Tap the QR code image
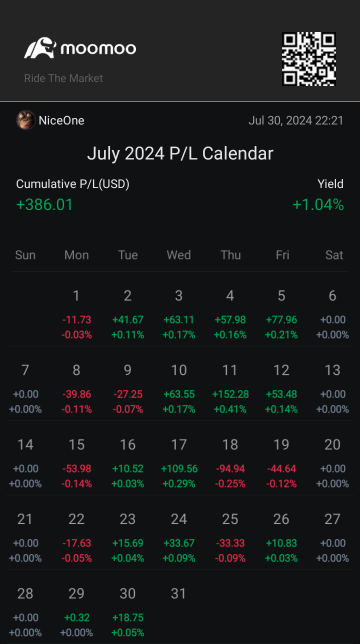Image resolution: width=360 pixels, height=644 pixels. (309, 59)
